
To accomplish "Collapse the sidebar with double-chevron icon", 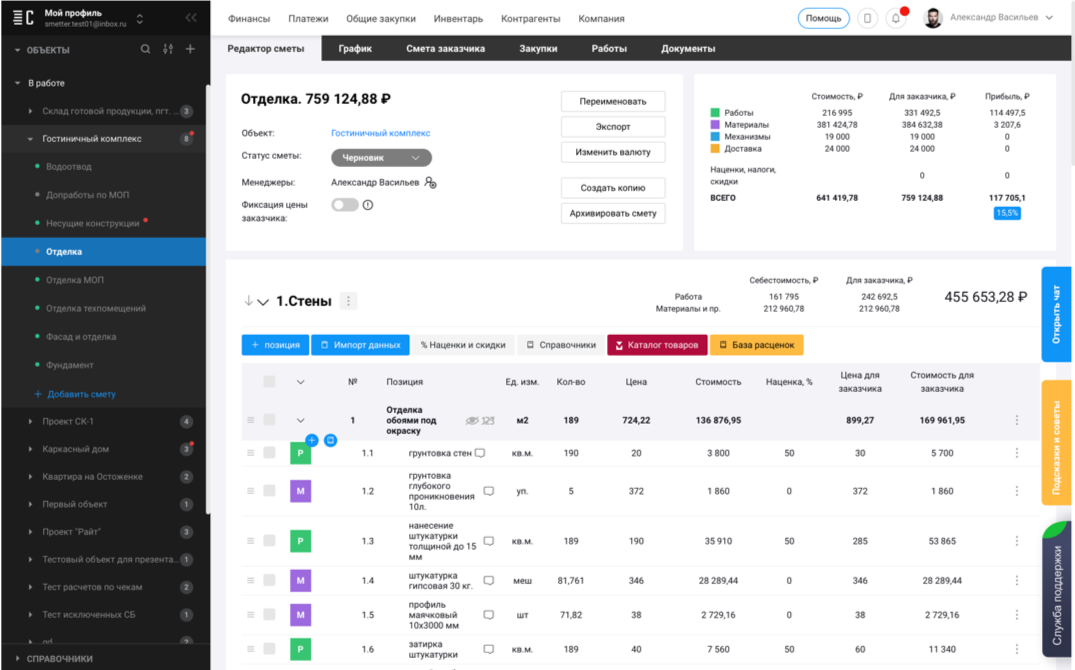I will [x=191, y=18].
